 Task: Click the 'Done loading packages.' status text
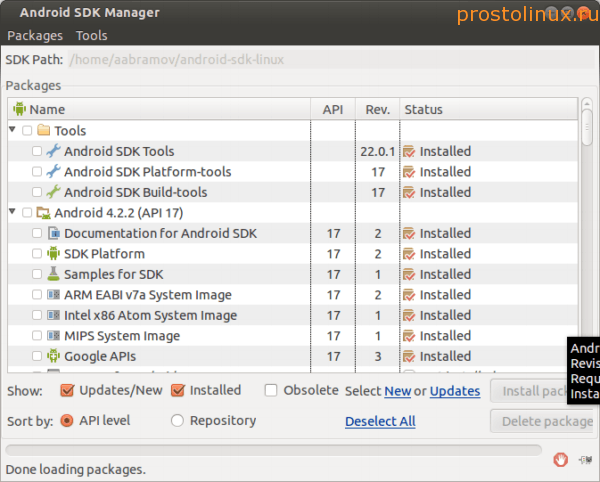pyautogui.click(x=76, y=469)
